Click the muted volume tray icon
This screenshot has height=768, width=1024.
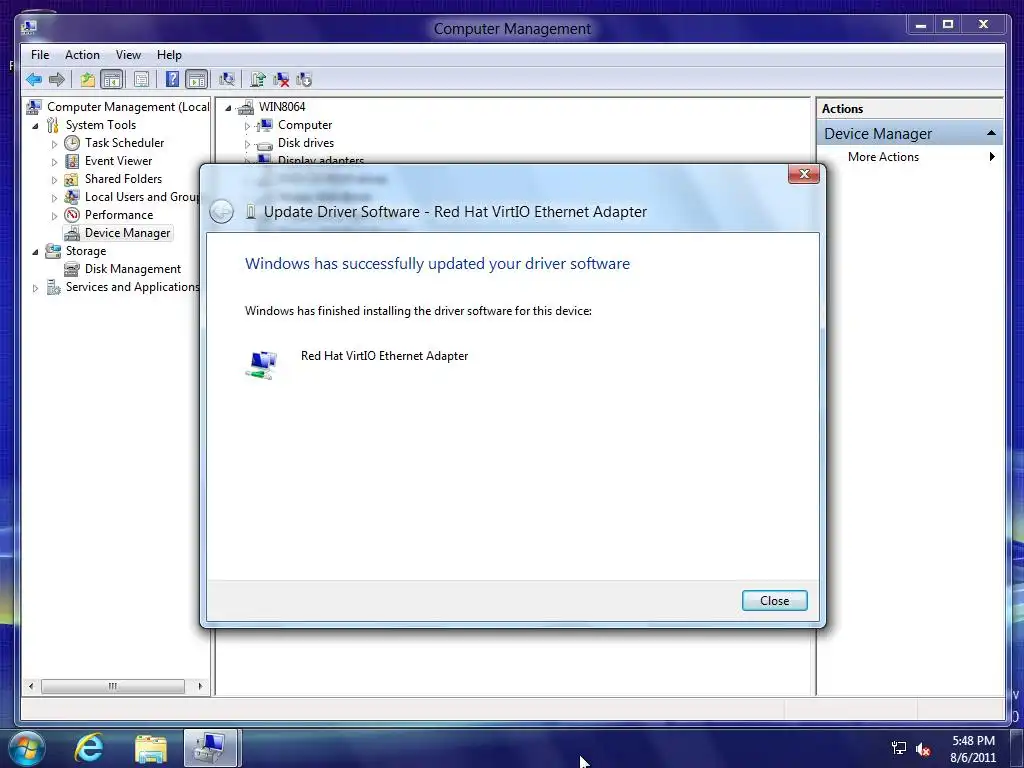click(x=923, y=750)
